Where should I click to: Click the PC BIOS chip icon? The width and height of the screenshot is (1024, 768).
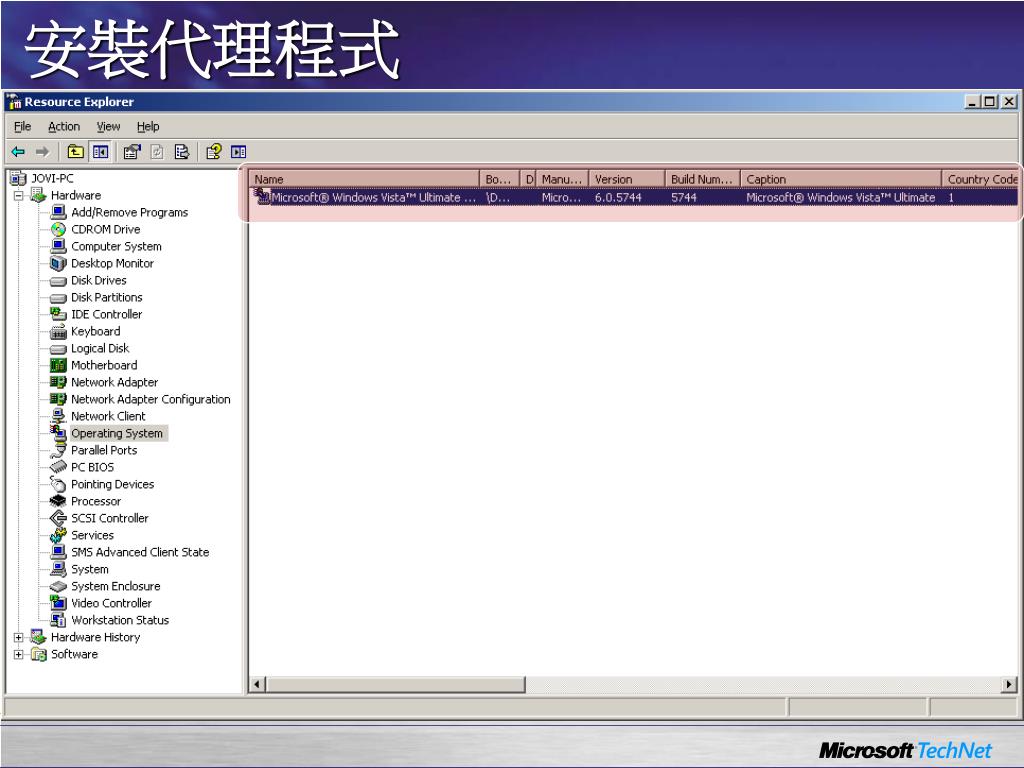[58, 467]
